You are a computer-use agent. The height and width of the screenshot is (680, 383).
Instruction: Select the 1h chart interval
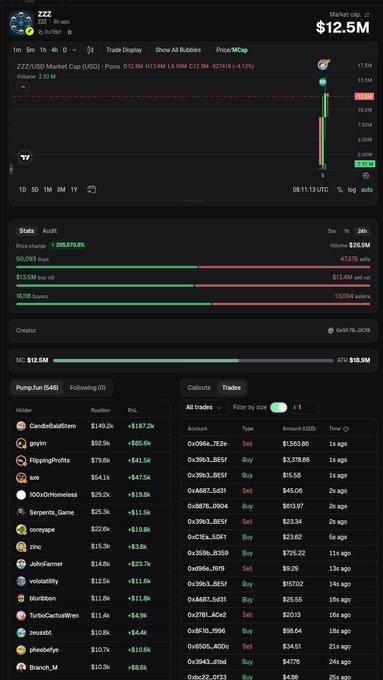pyautogui.click(x=43, y=50)
